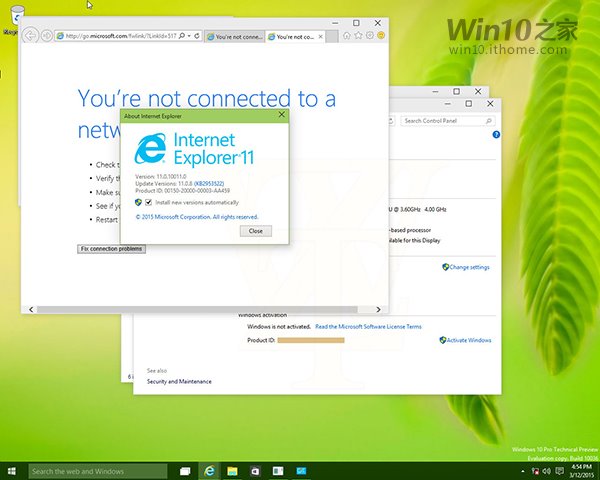The width and height of the screenshot is (600, 480).
Task: Click the network status tray icon
Action: pos(535,471)
